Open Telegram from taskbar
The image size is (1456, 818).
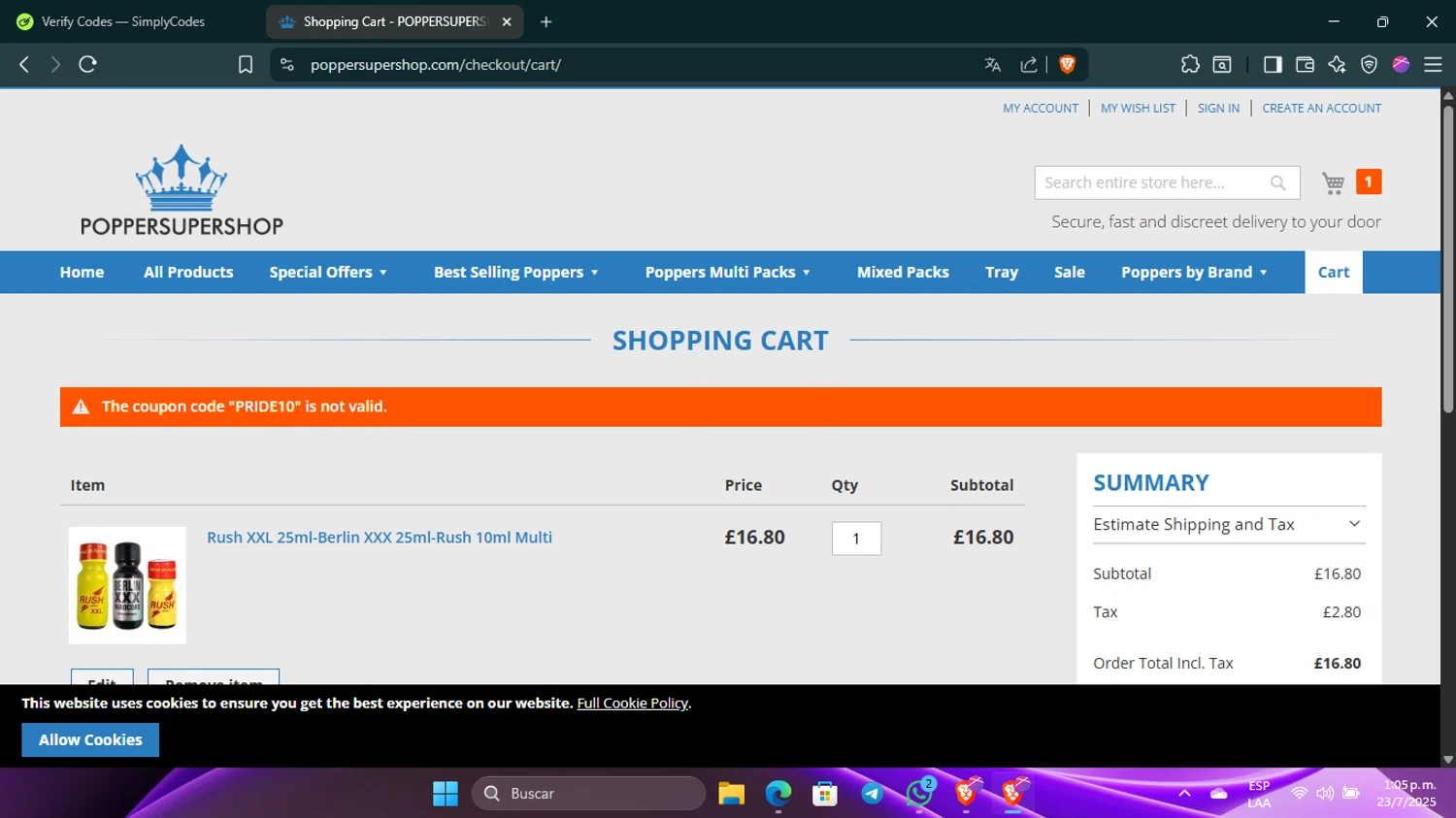pyautogui.click(x=872, y=794)
